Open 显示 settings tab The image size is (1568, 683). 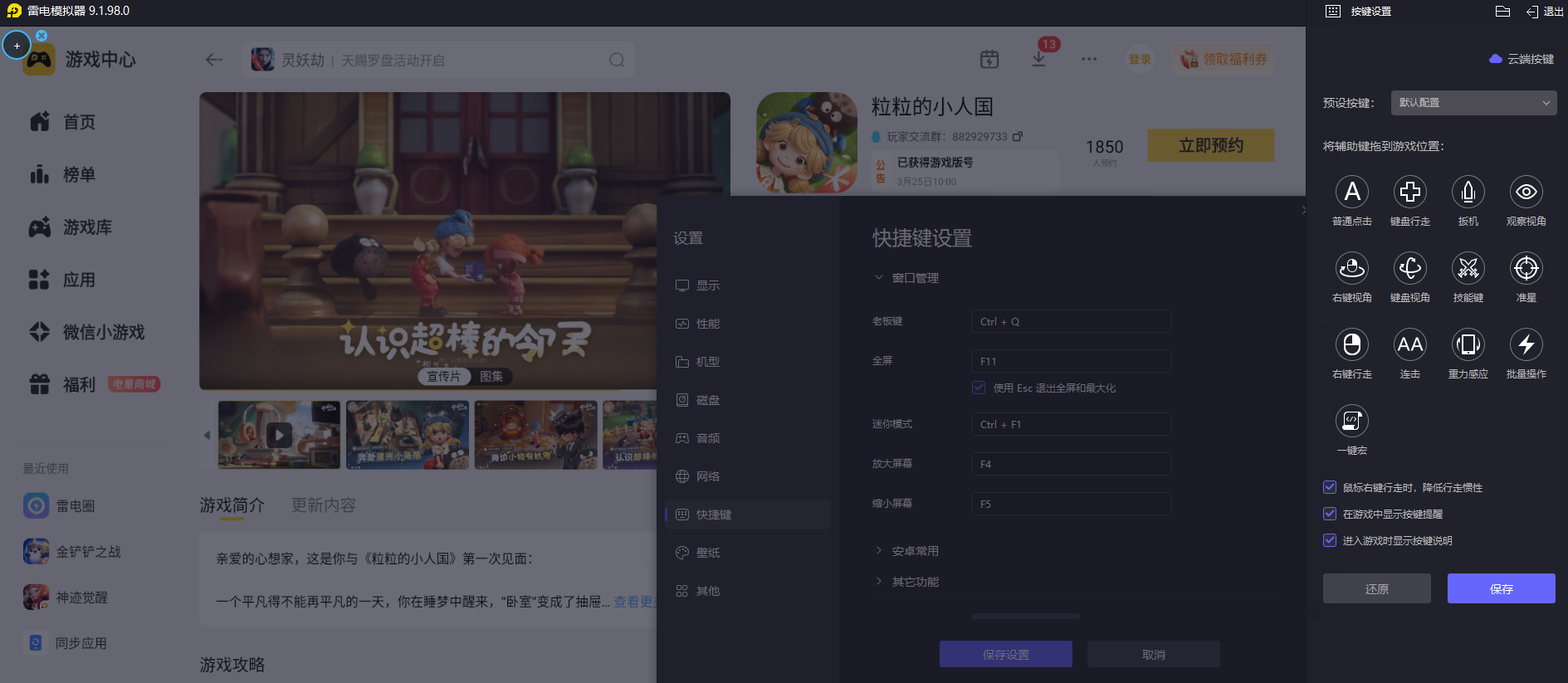(x=747, y=285)
